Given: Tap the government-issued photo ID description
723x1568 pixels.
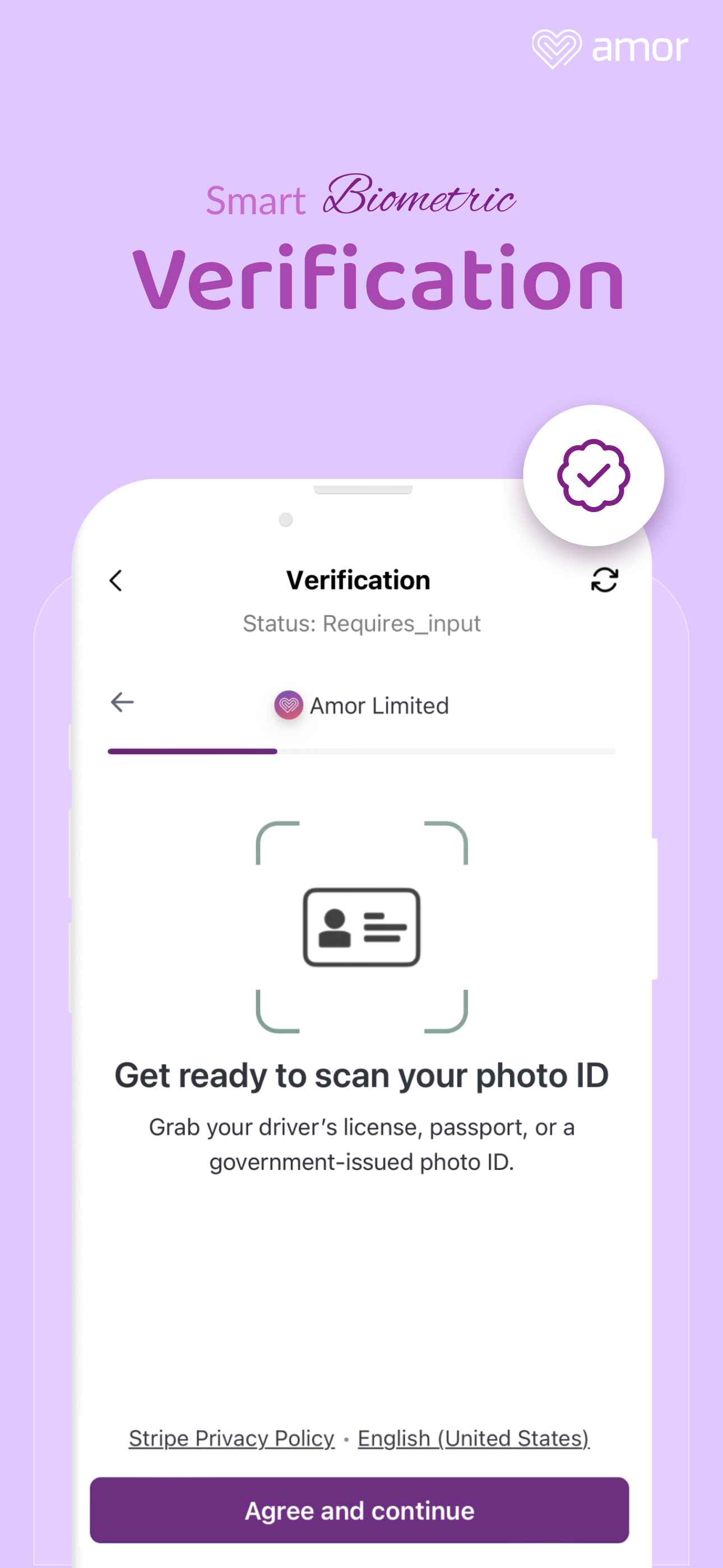Looking at the screenshot, I should click(361, 1145).
